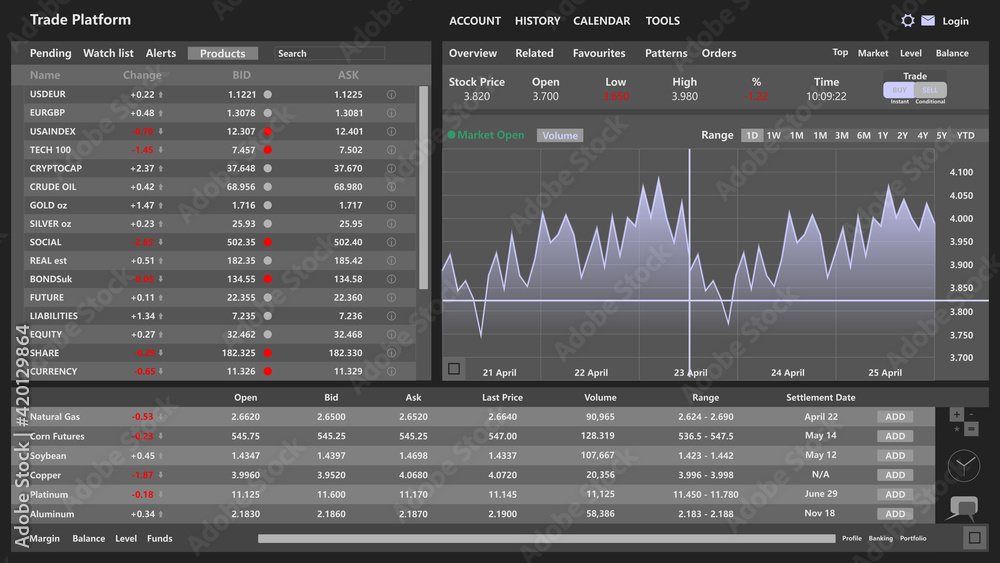Screen dimensions: 1000x563
Task: Click the Login link
Action: 955,21
